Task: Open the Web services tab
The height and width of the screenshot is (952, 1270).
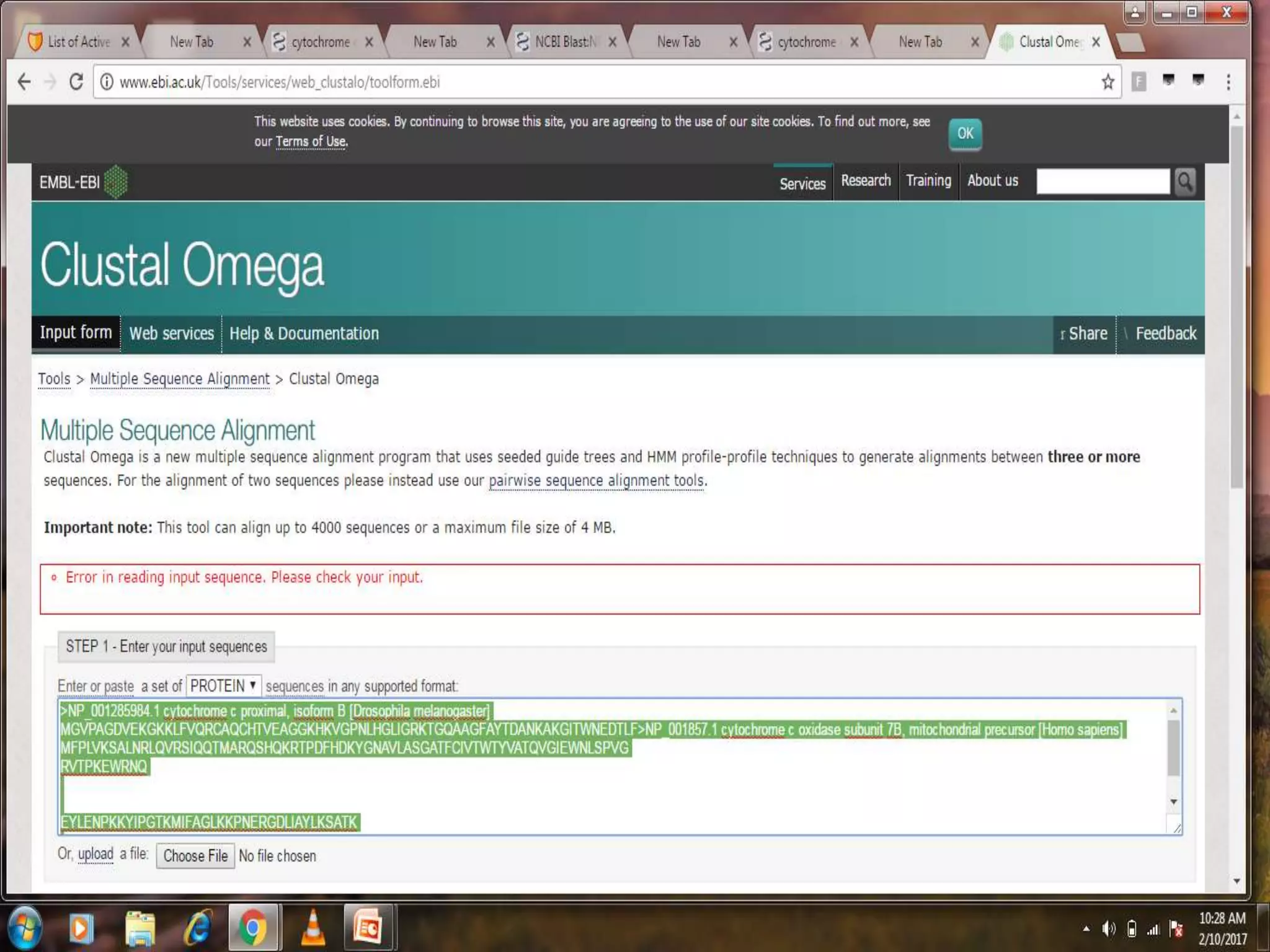Action: [171, 333]
